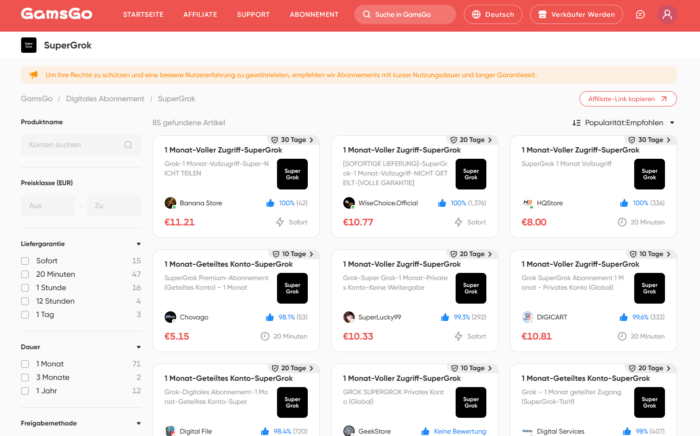Click the Banana Store seller avatar
Screen dimensions: 700x436
[x=170, y=203]
